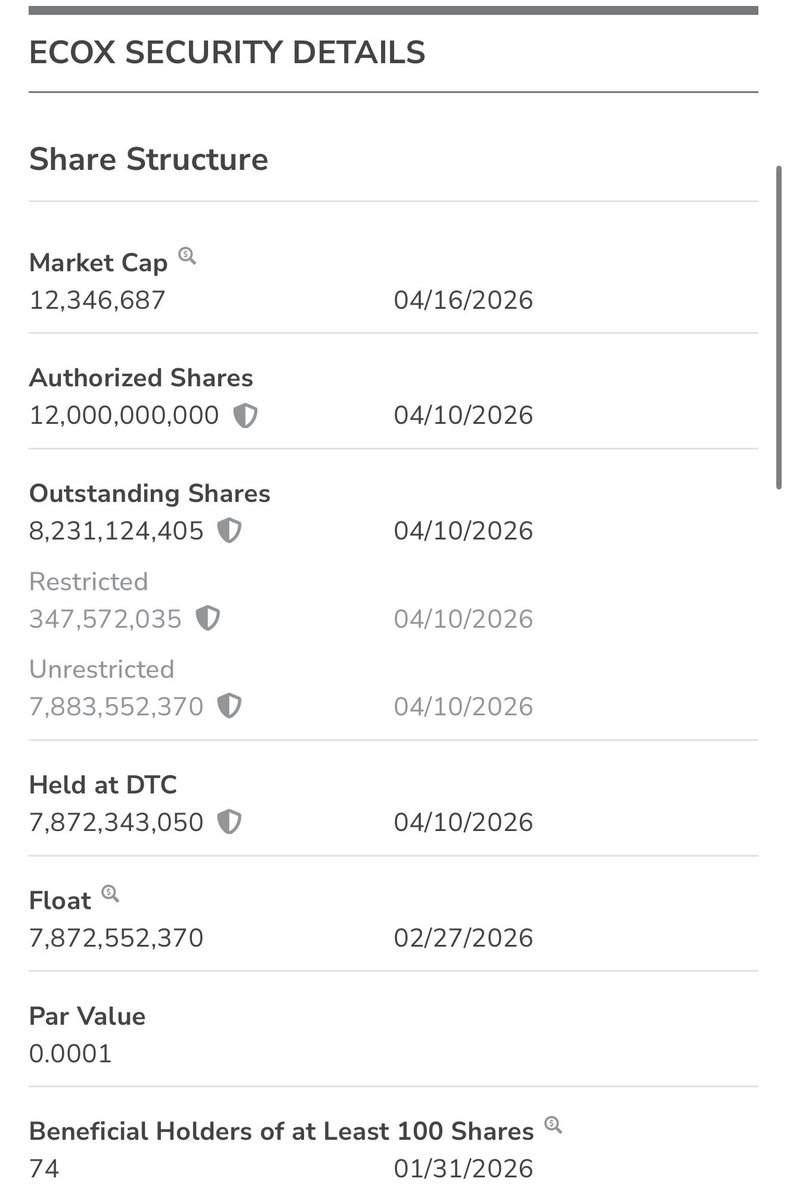787x1200 pixels.
Task: Click the info icon next to Float label
Action: click(x=110, y=893)
